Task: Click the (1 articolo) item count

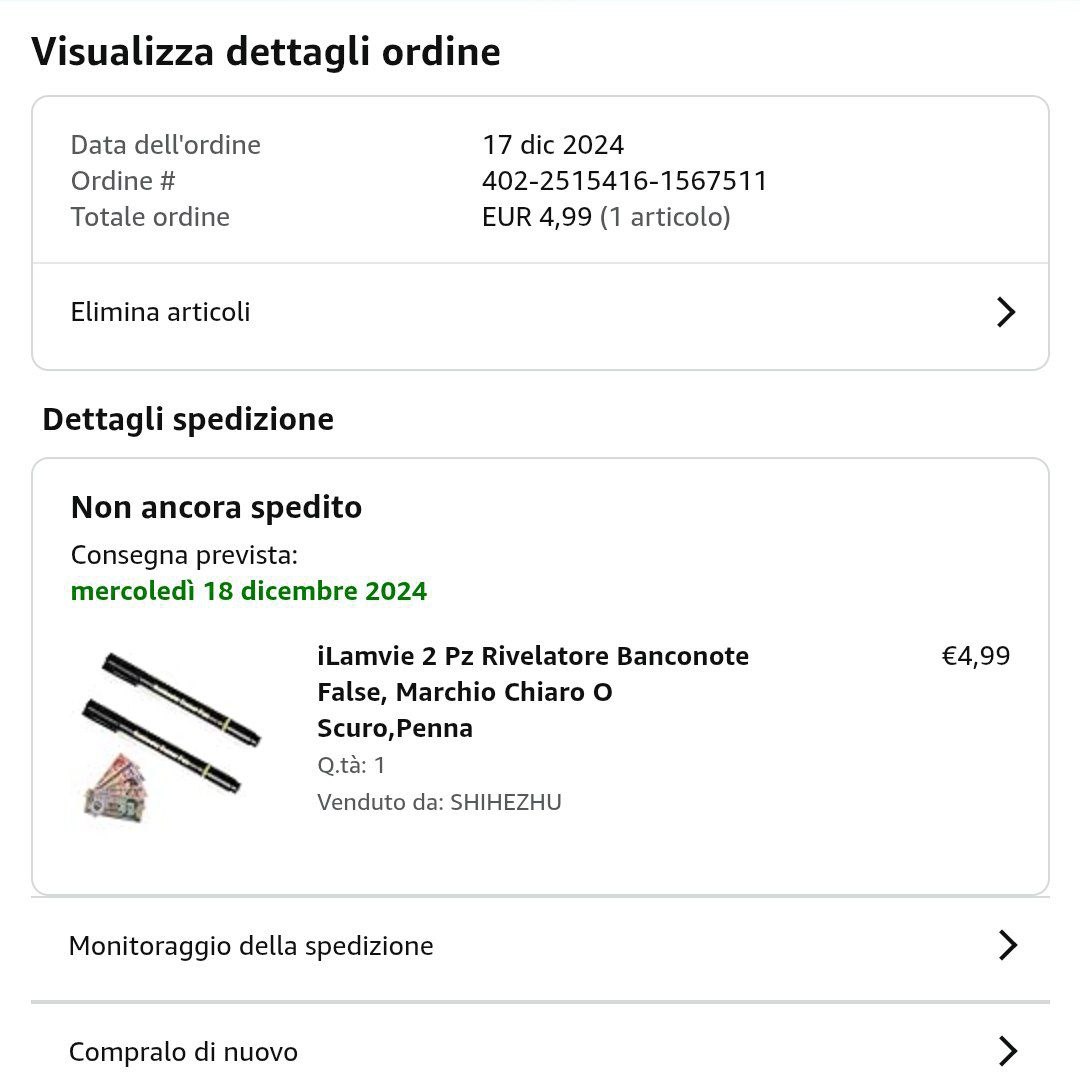Action: click(665, 217)
